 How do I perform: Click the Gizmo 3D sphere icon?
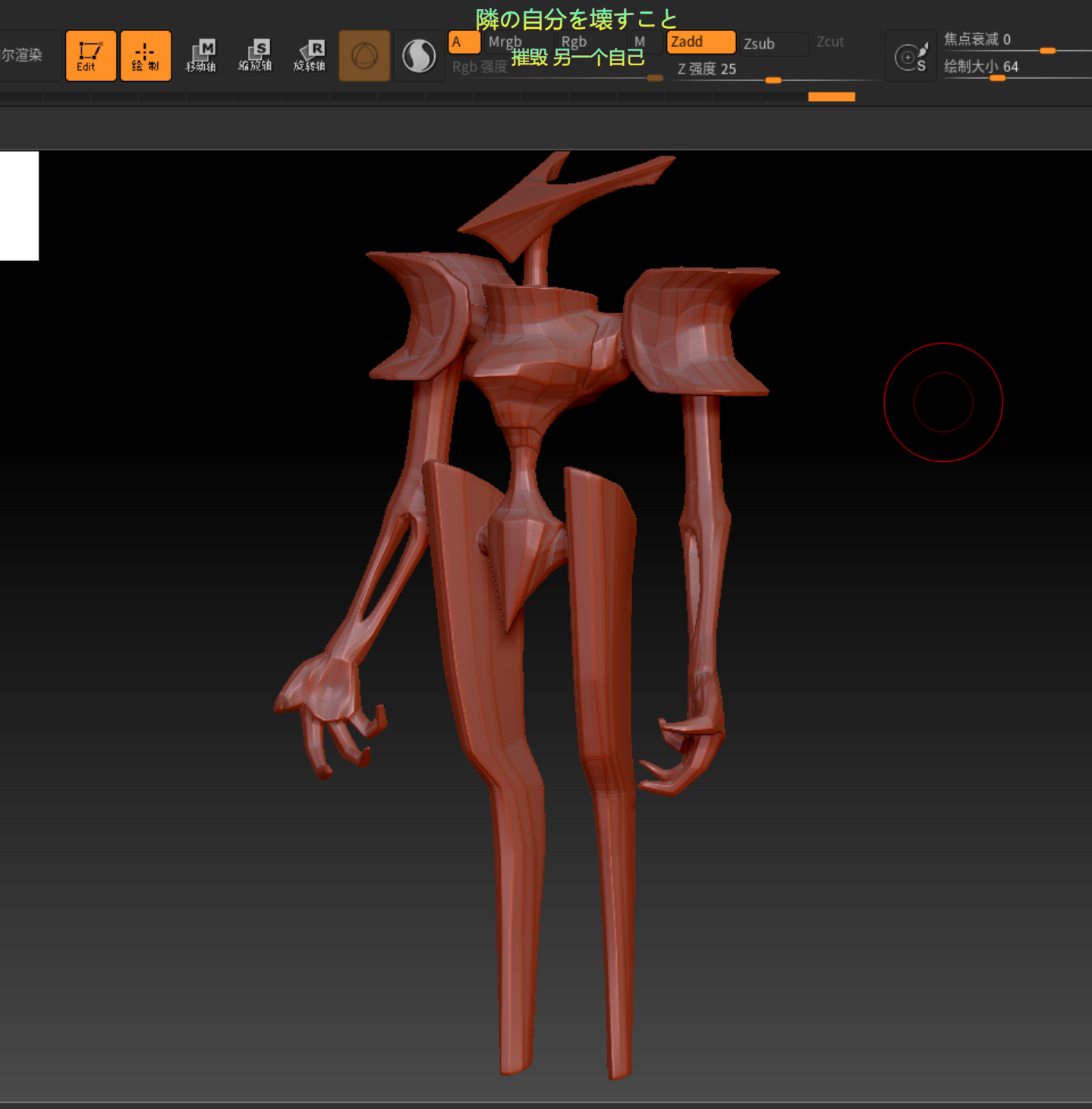[x=364, y=56]
